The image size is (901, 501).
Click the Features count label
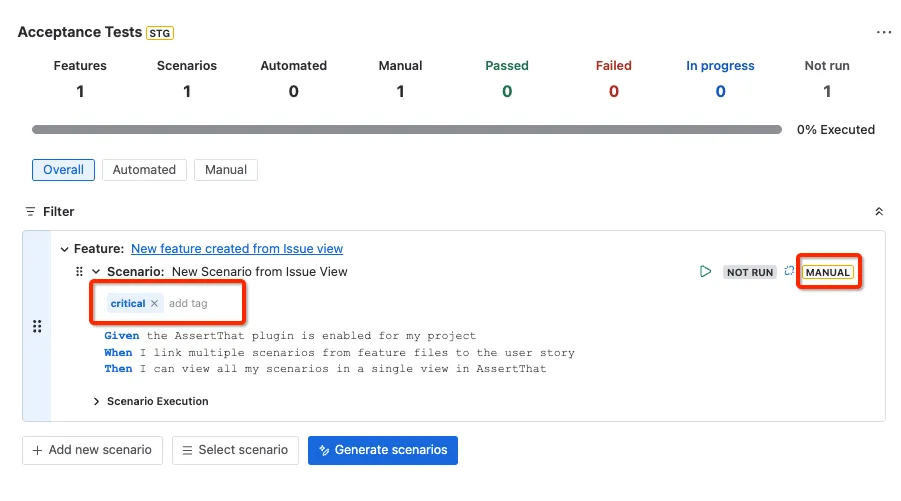(x=80, y=65)
